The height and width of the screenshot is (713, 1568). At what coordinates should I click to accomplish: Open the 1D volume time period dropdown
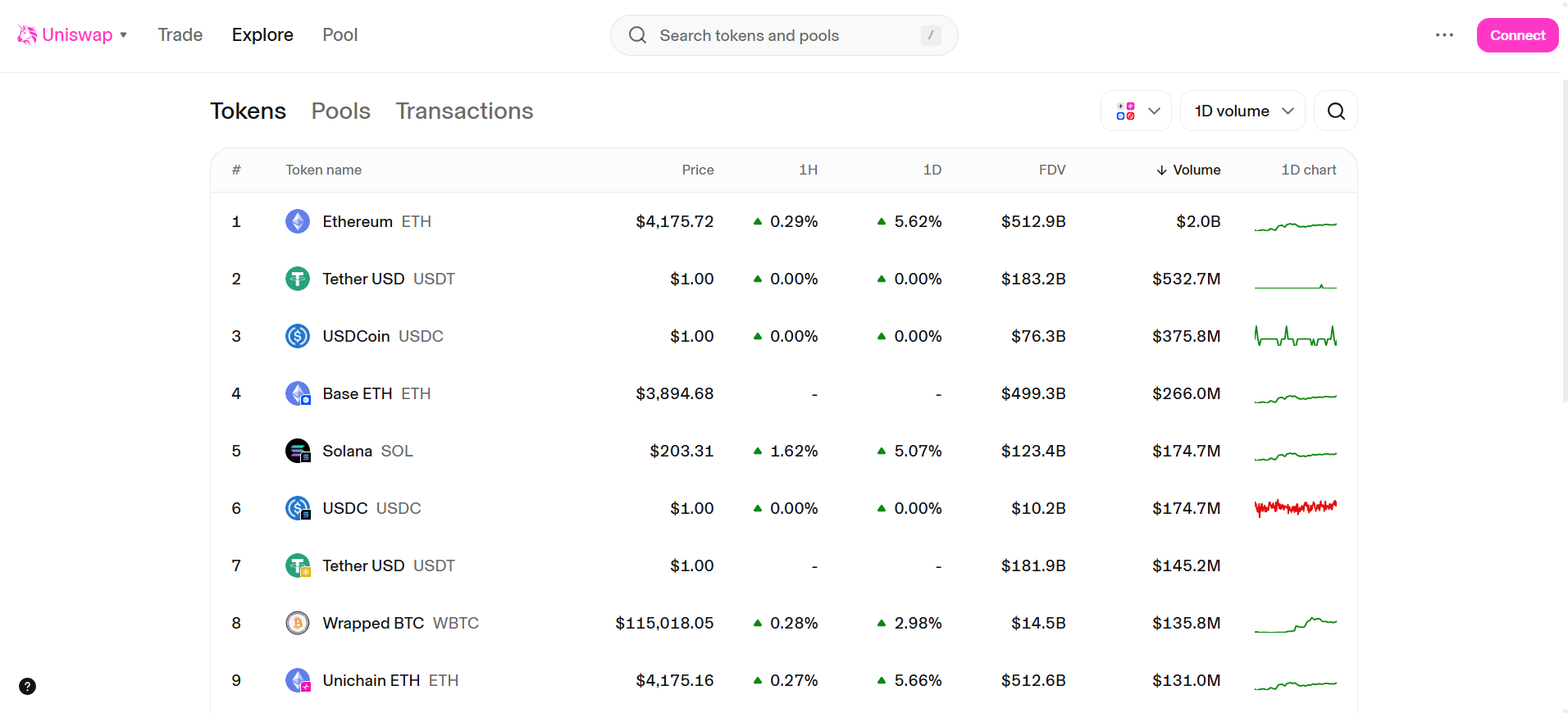click(1242, 111)
